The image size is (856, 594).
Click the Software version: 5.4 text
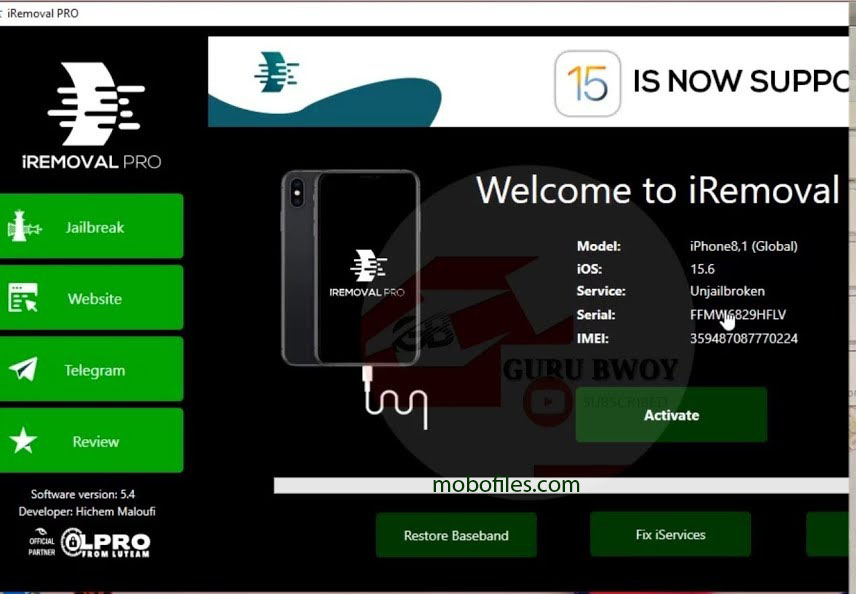tap(83, 494)
